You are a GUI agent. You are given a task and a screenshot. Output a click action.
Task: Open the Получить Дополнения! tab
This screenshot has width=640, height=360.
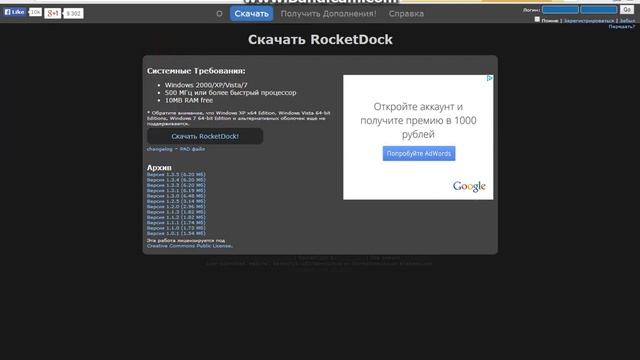[x=328, y=14]
